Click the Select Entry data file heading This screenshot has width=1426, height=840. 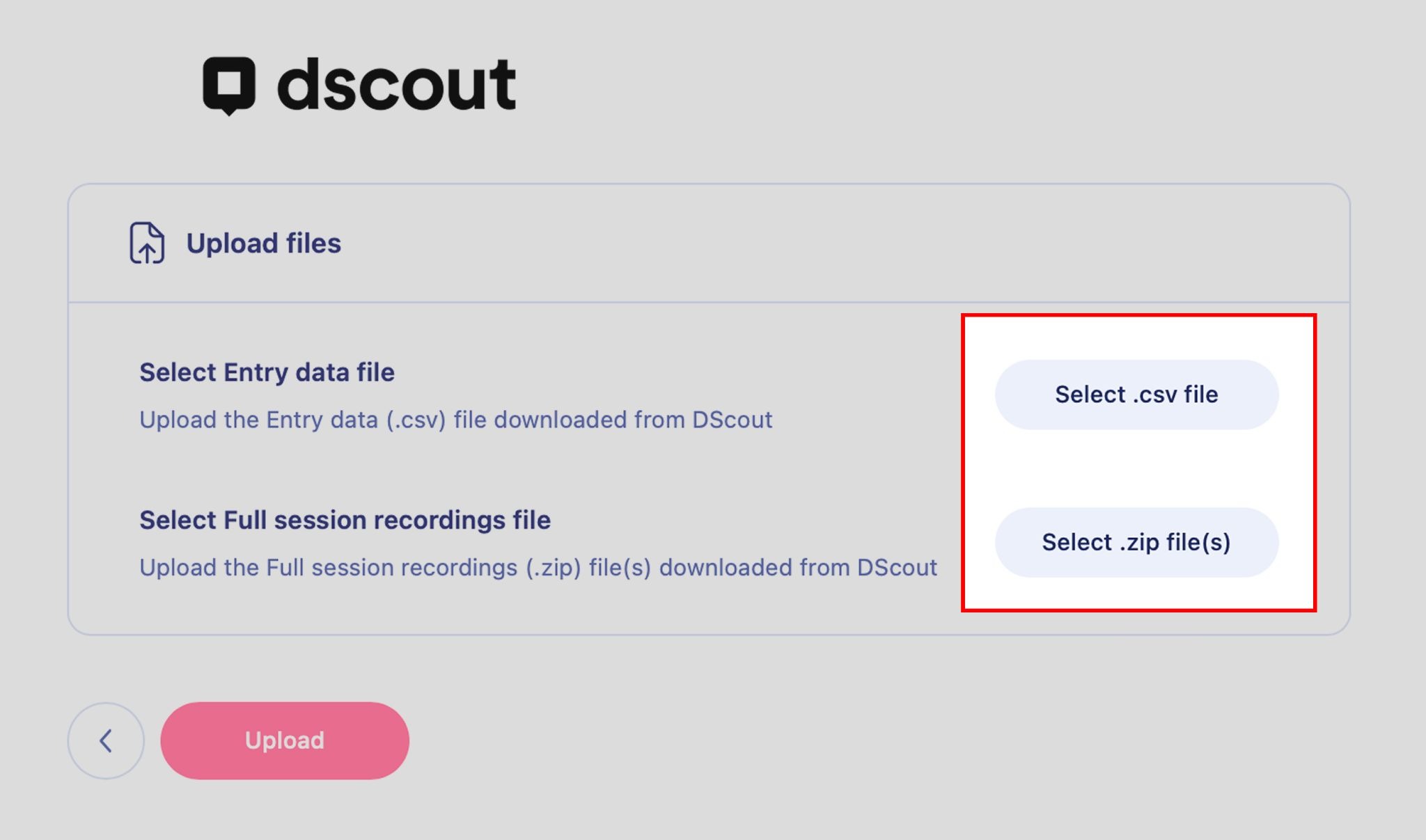267,372
